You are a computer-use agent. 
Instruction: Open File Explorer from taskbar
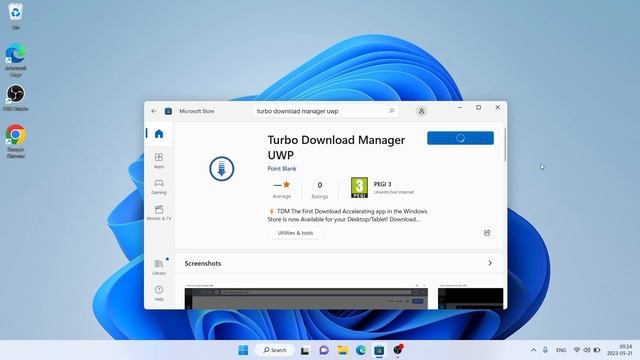tap(342, 350)
